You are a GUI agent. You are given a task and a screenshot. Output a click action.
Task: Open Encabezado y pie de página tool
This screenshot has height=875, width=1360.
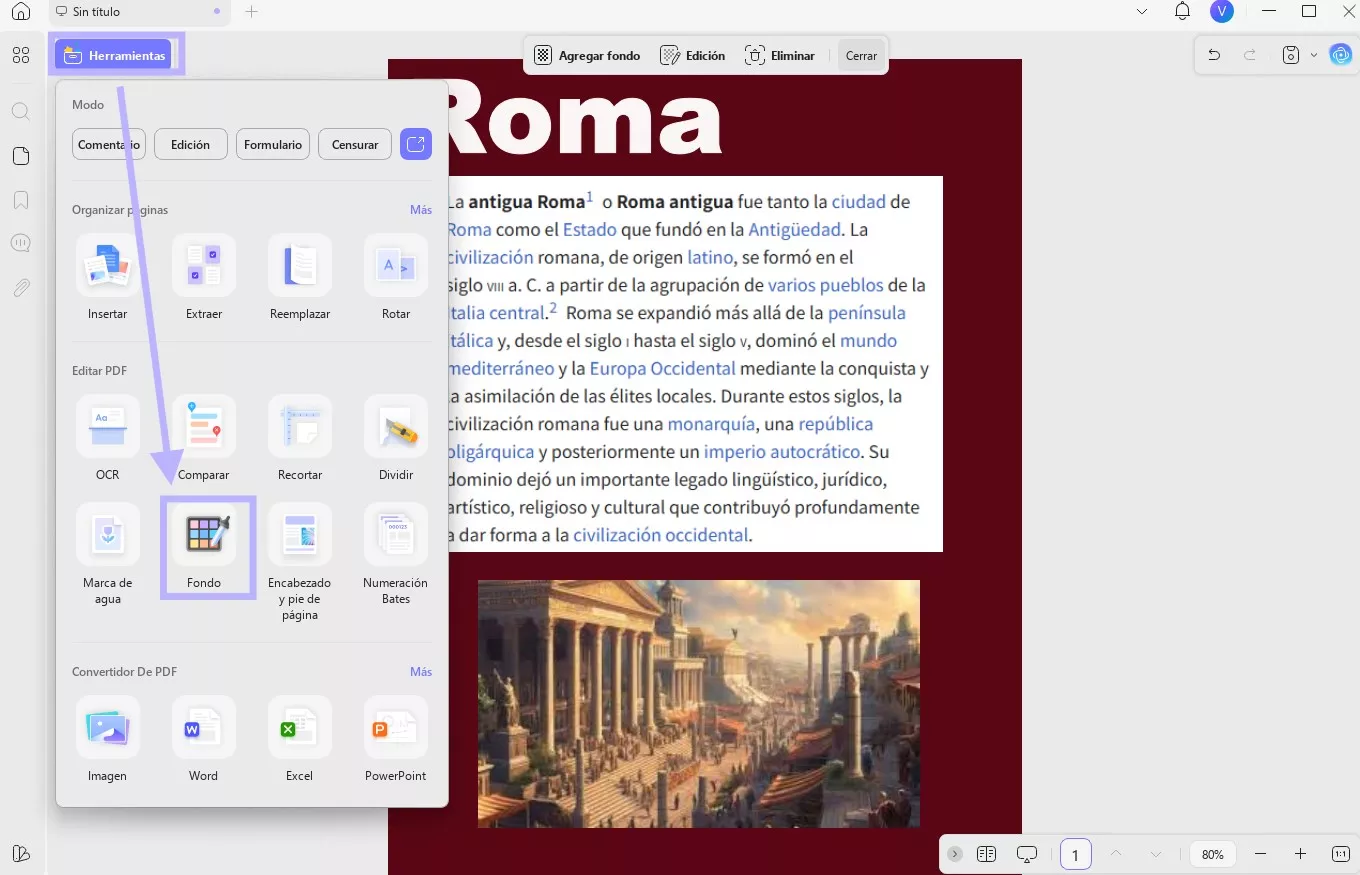pos(300,562)
